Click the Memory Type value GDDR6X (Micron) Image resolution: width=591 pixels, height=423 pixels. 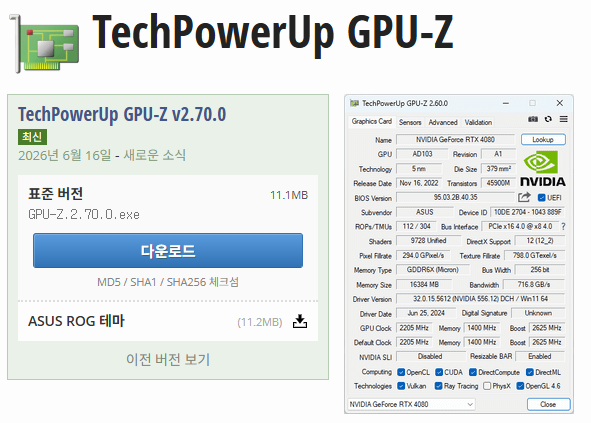[433, 270]
